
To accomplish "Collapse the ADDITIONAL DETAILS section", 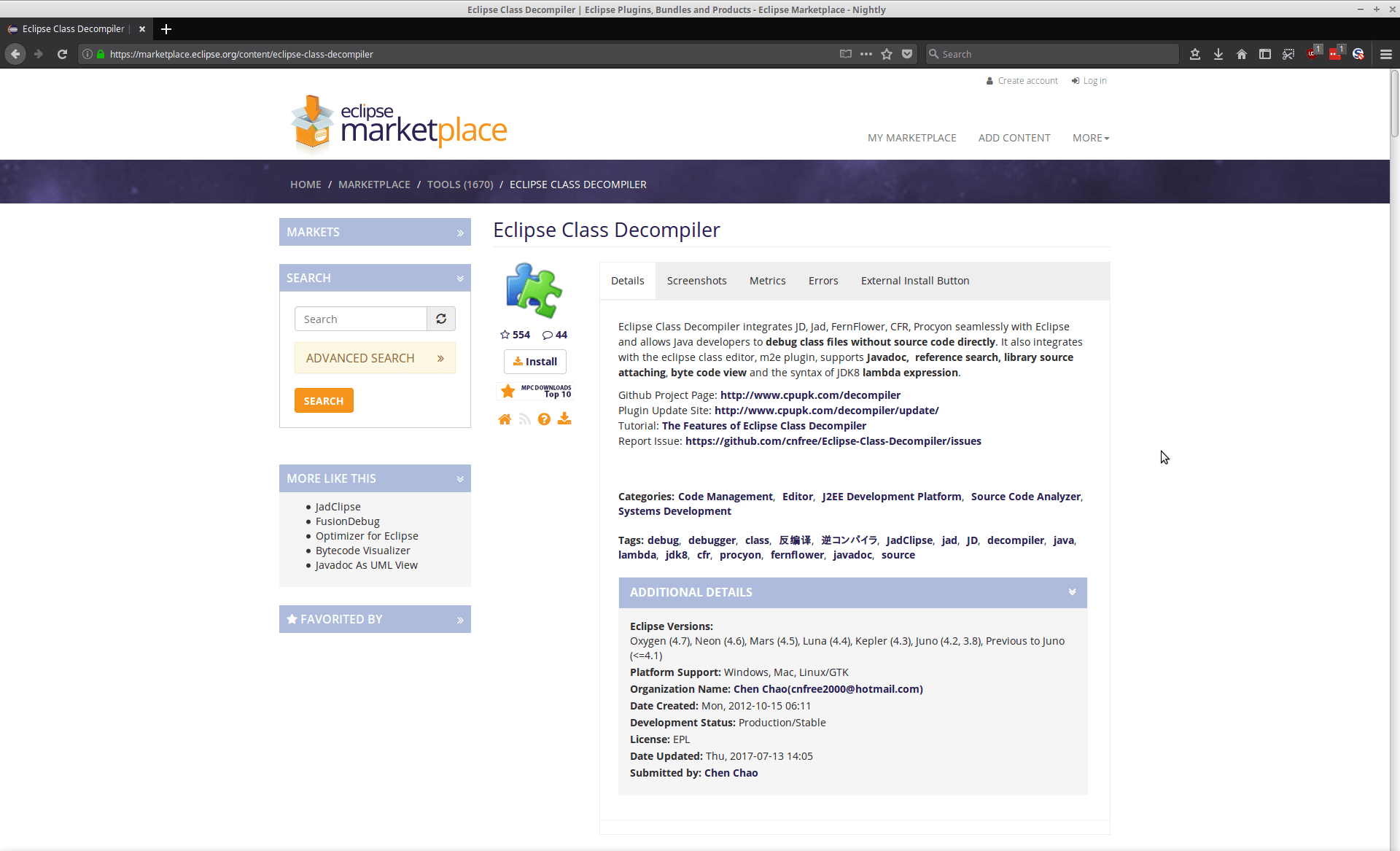I will pos(1072,592).
